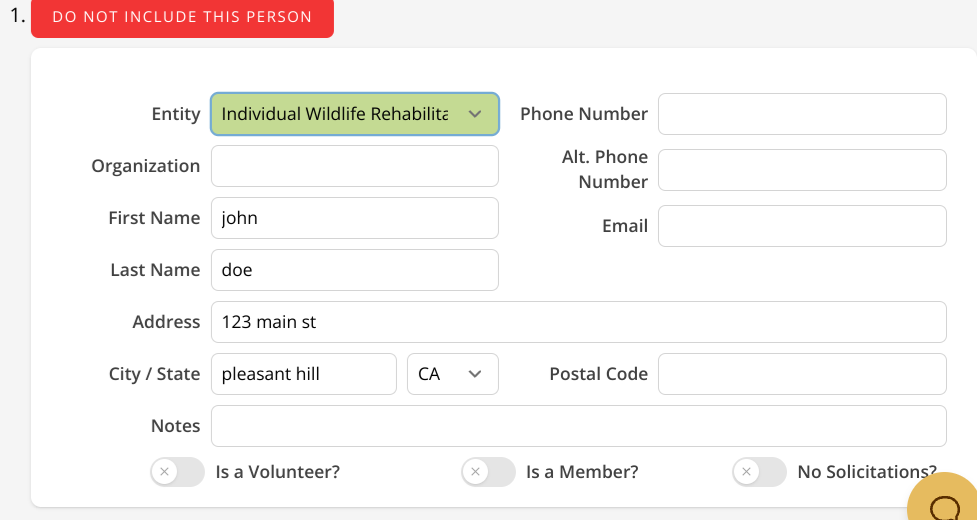Toggle the Is a Volunteer switch

point(177,472)
